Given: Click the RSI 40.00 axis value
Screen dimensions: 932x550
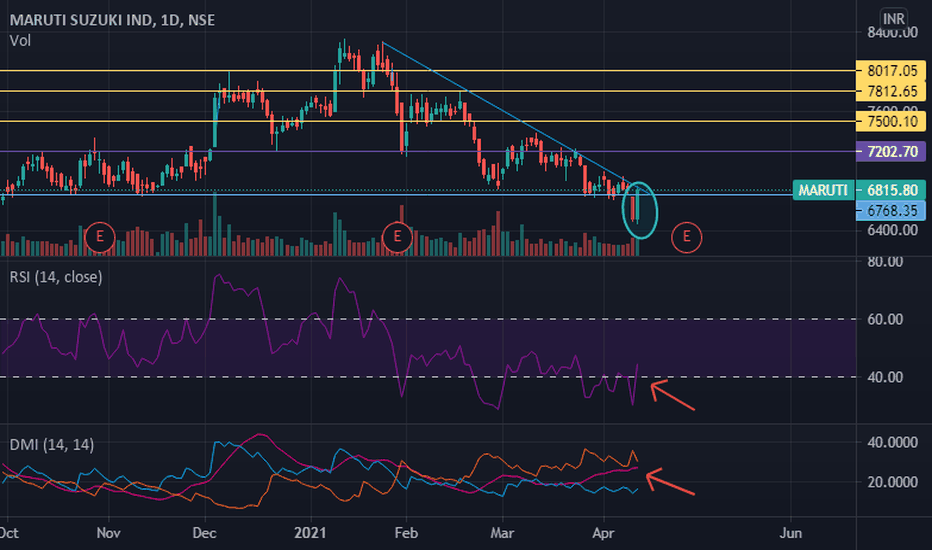Looking at the screenshot, I should coord(884,377).
